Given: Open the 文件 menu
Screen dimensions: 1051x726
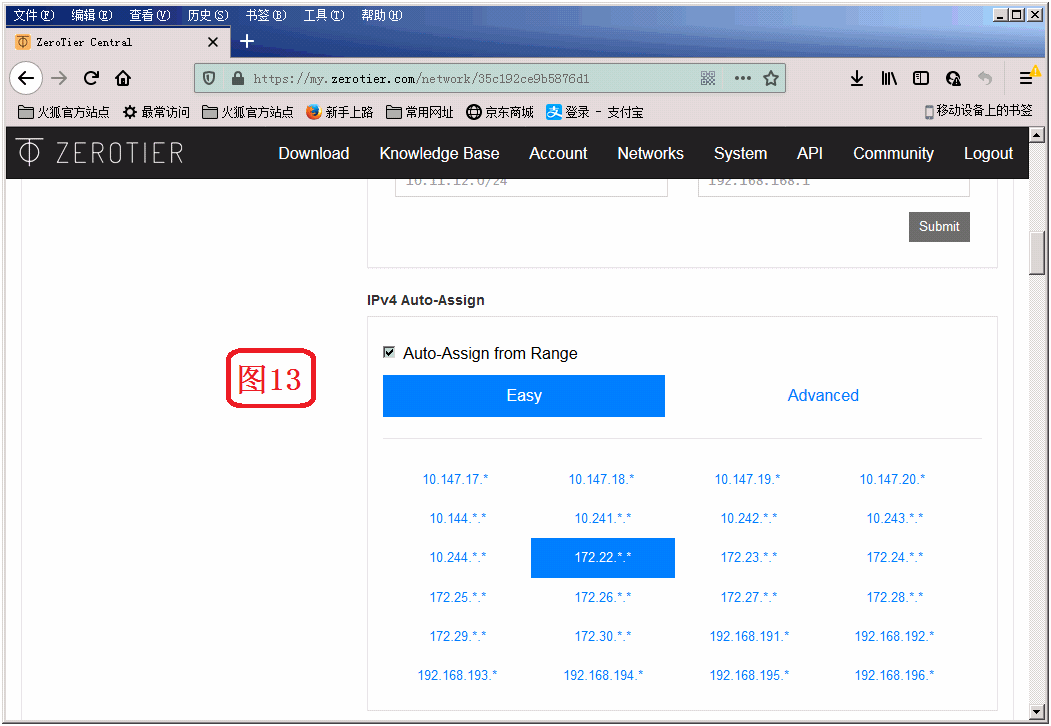Looking at the screenshot, I should click(34, 15).
